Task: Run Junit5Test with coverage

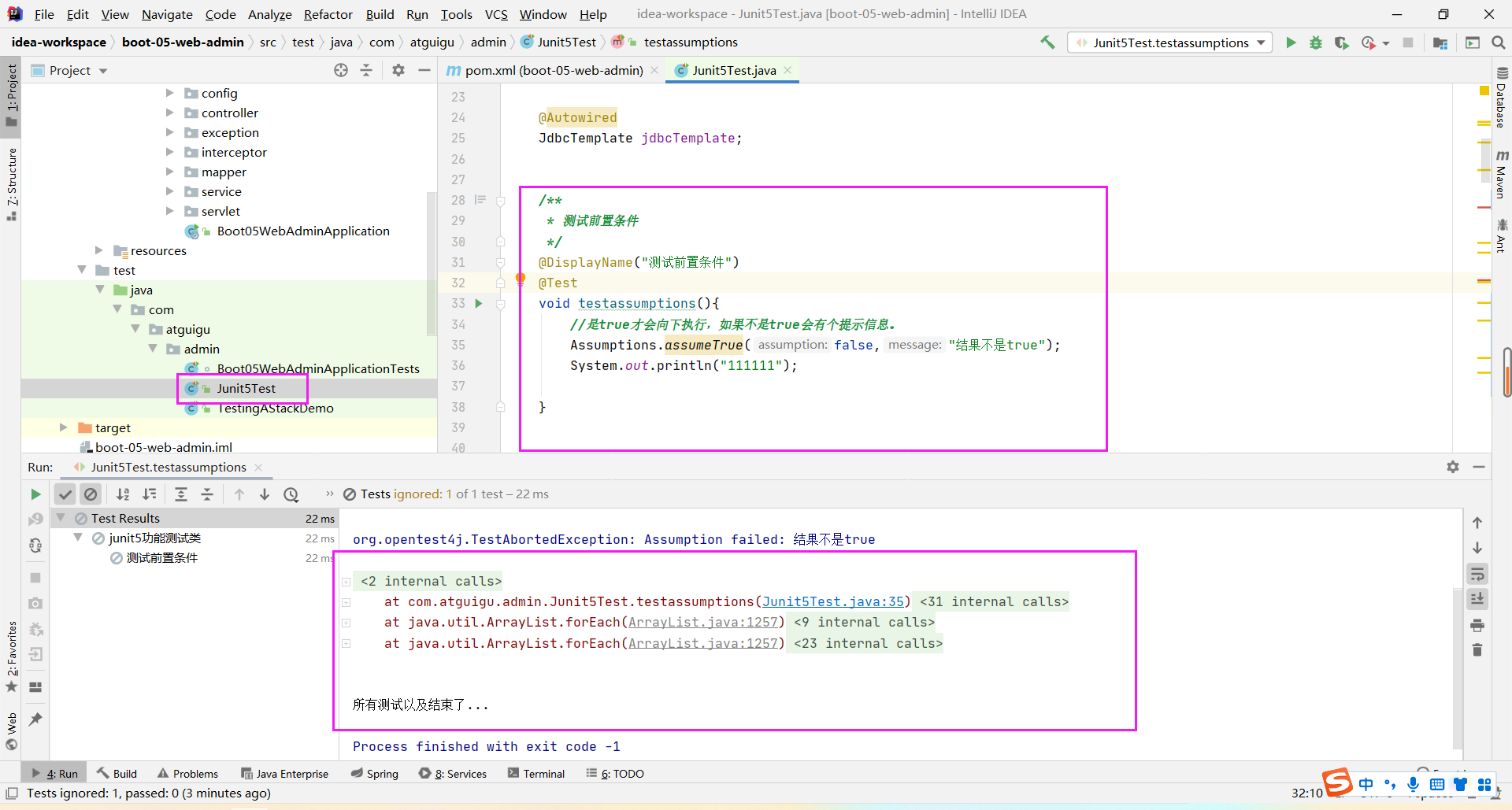Action: (1341, 43)
